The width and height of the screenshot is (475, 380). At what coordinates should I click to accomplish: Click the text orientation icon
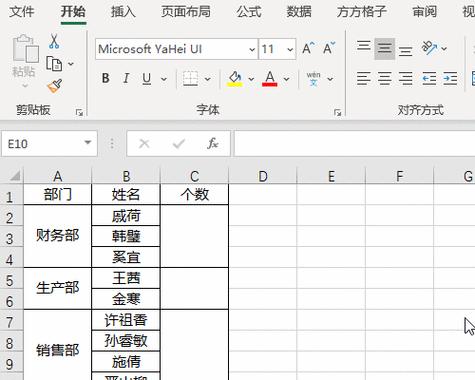[x=429, y=48]
